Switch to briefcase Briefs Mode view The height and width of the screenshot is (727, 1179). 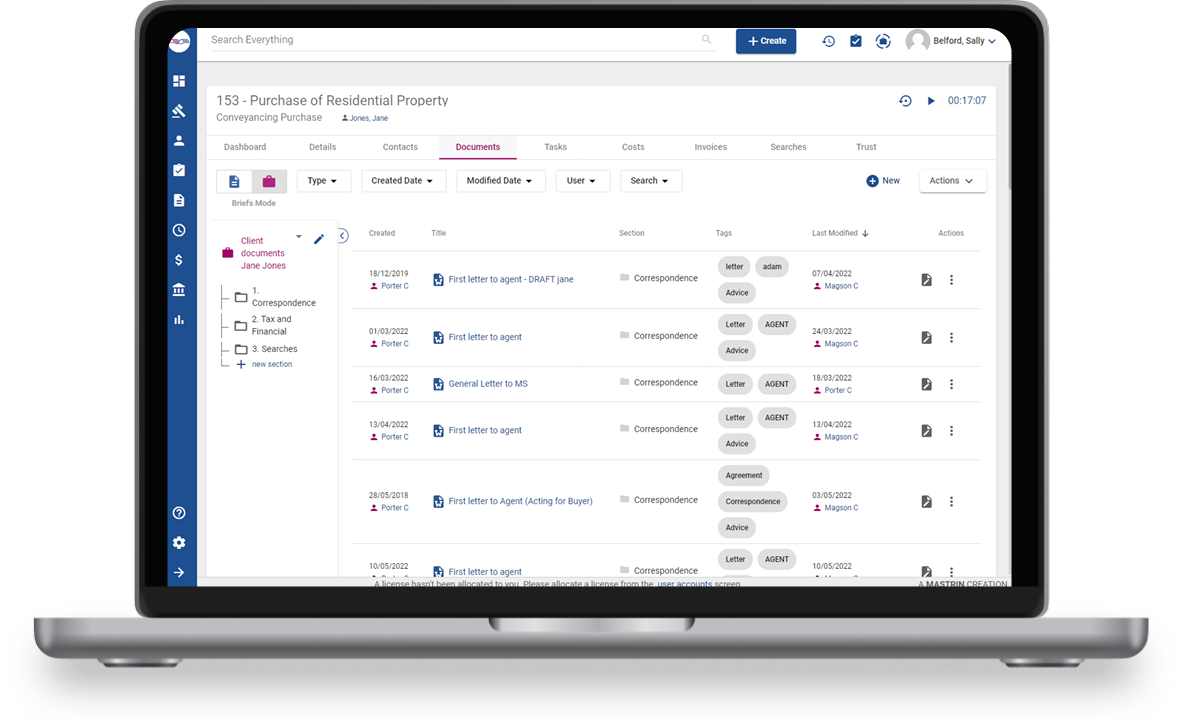pyautogui.click(x=269, y=181)
